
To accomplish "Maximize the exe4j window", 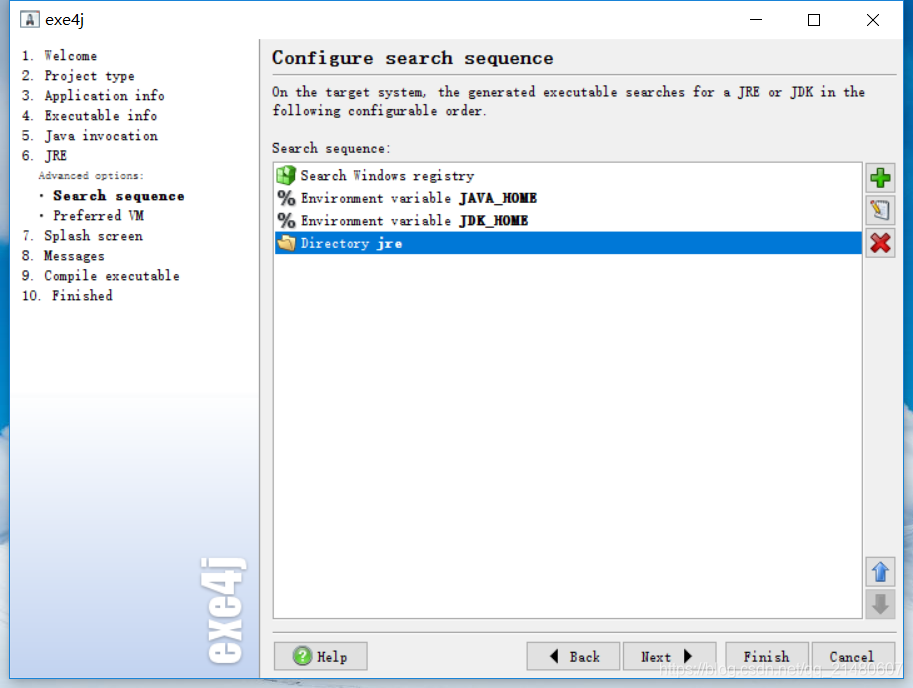I will coord(814,20).
